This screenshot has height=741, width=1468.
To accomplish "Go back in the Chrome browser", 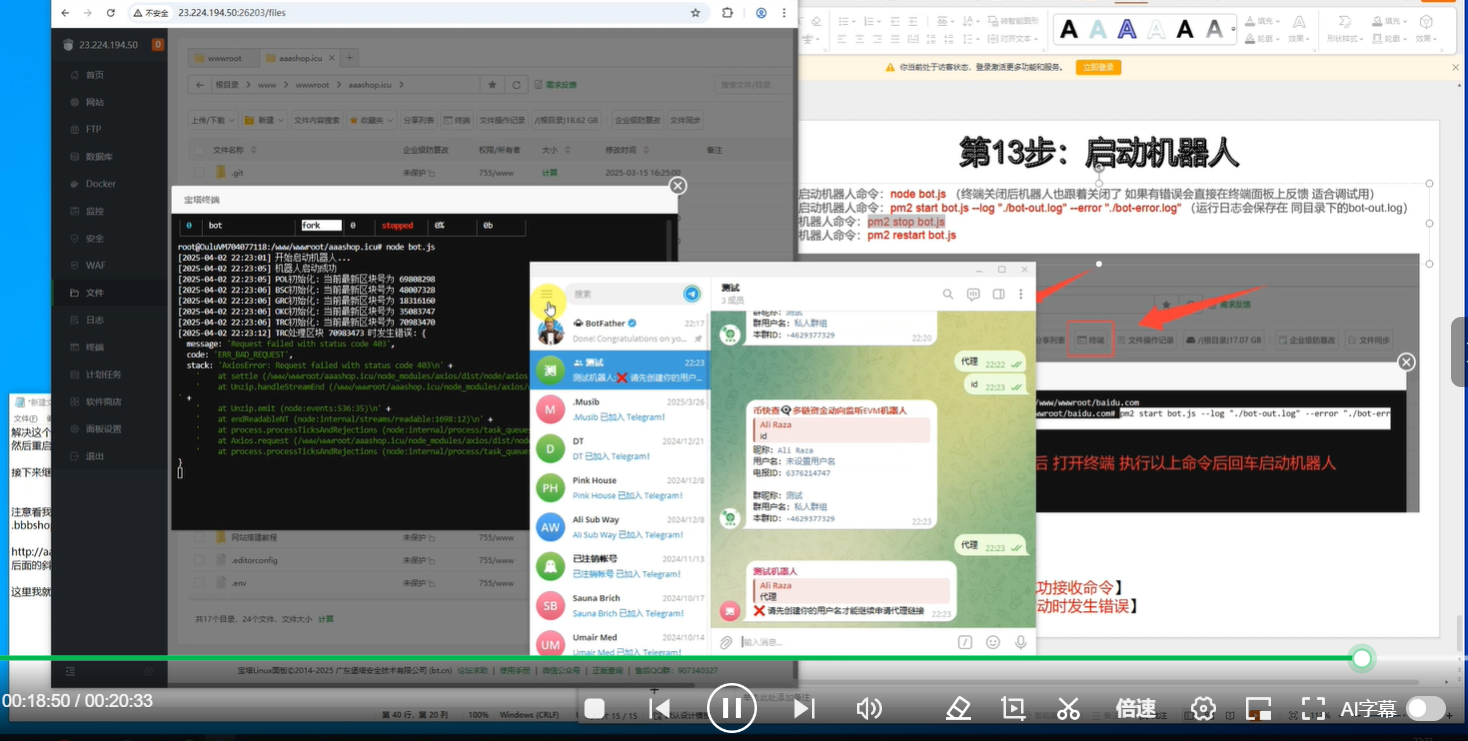I will [65, 13].
